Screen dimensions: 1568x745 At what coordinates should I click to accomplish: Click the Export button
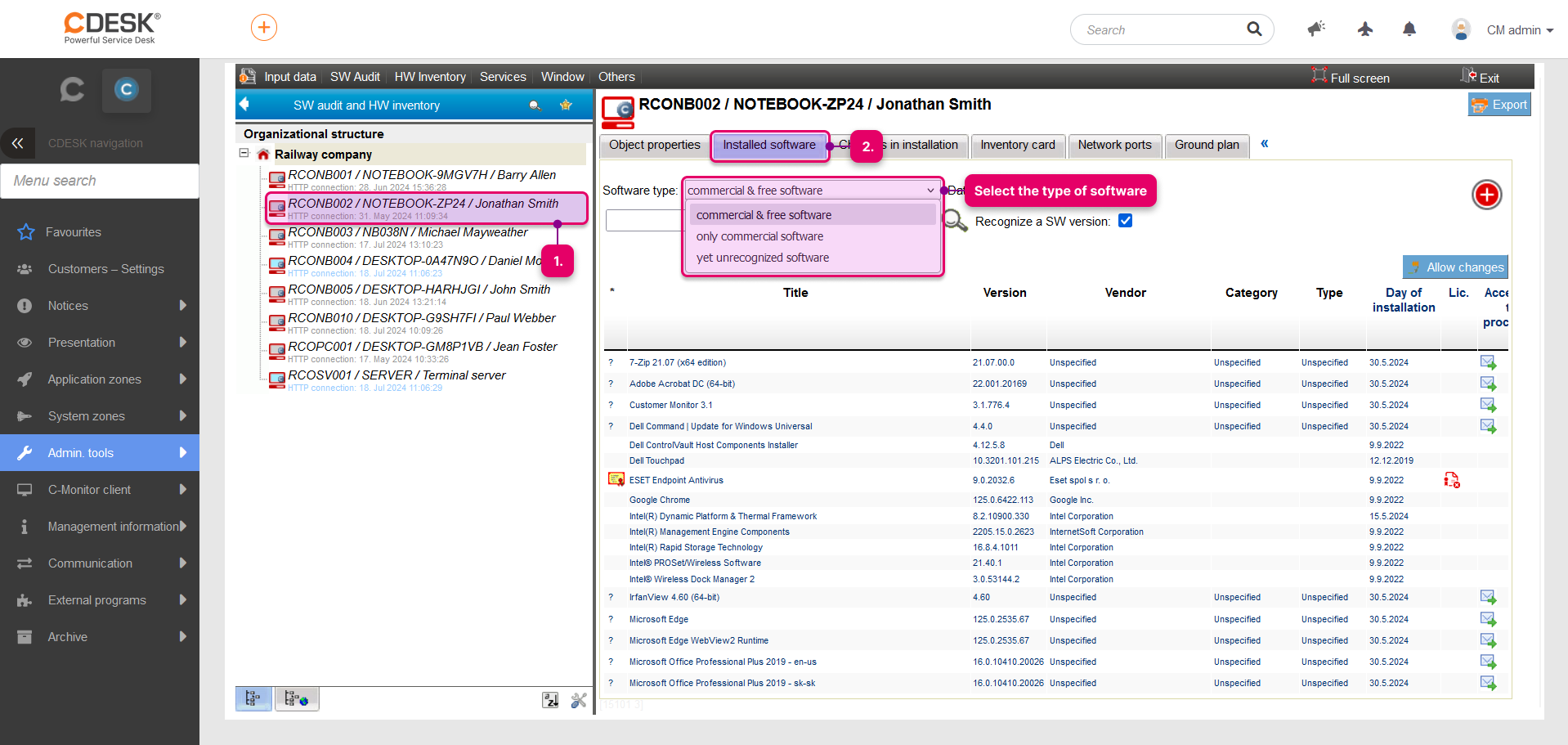tap(1499, 105)
